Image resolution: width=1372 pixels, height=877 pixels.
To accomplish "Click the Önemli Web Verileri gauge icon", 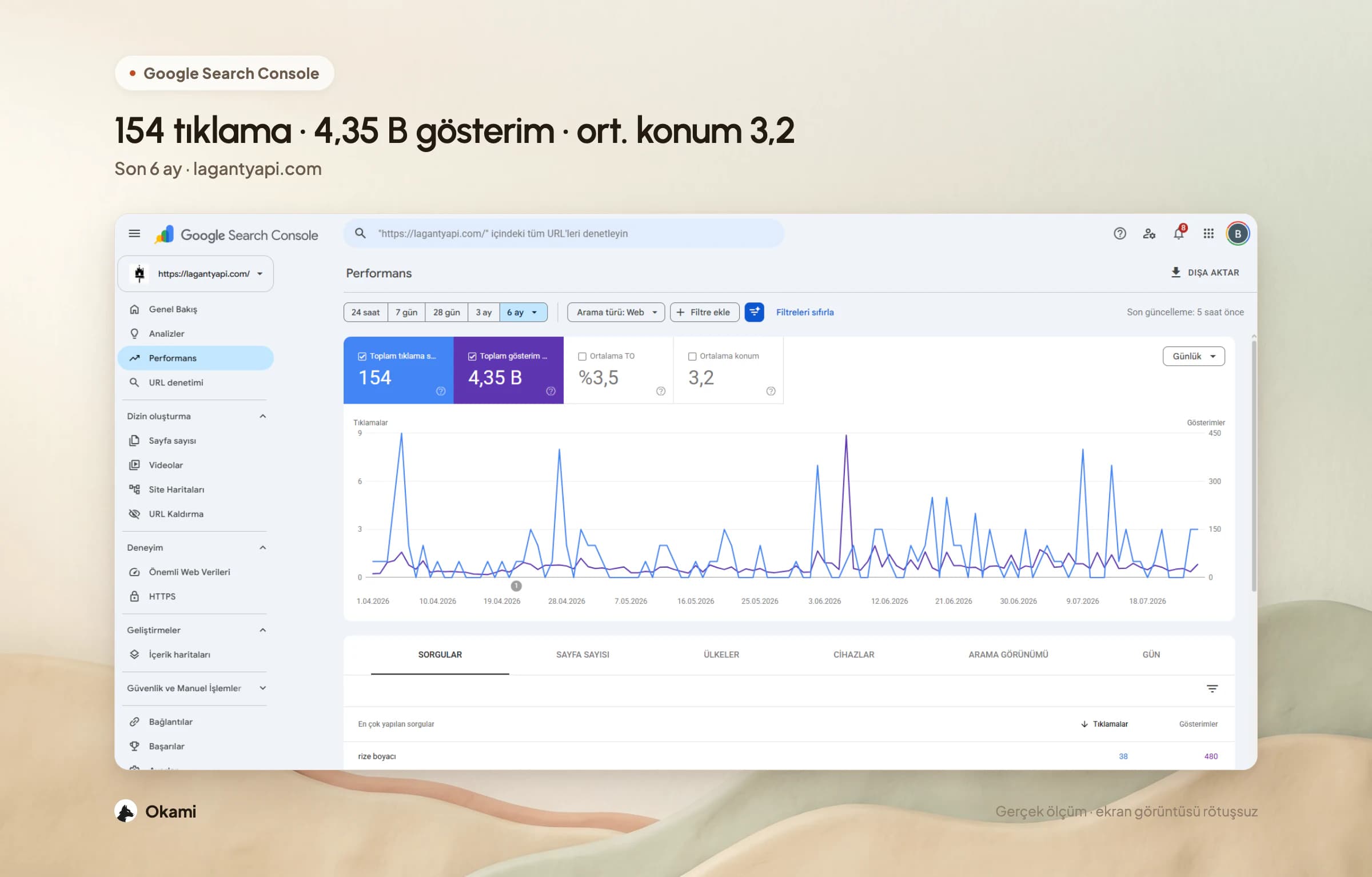I will click(x=134, y=572).
